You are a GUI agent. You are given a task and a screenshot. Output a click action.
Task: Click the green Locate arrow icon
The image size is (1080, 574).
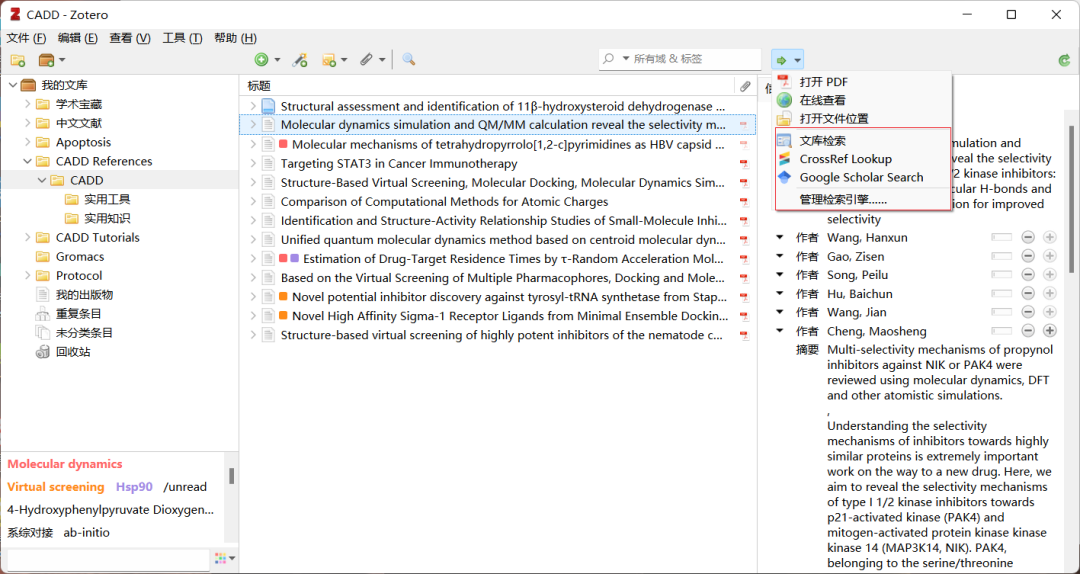[781, 61]
